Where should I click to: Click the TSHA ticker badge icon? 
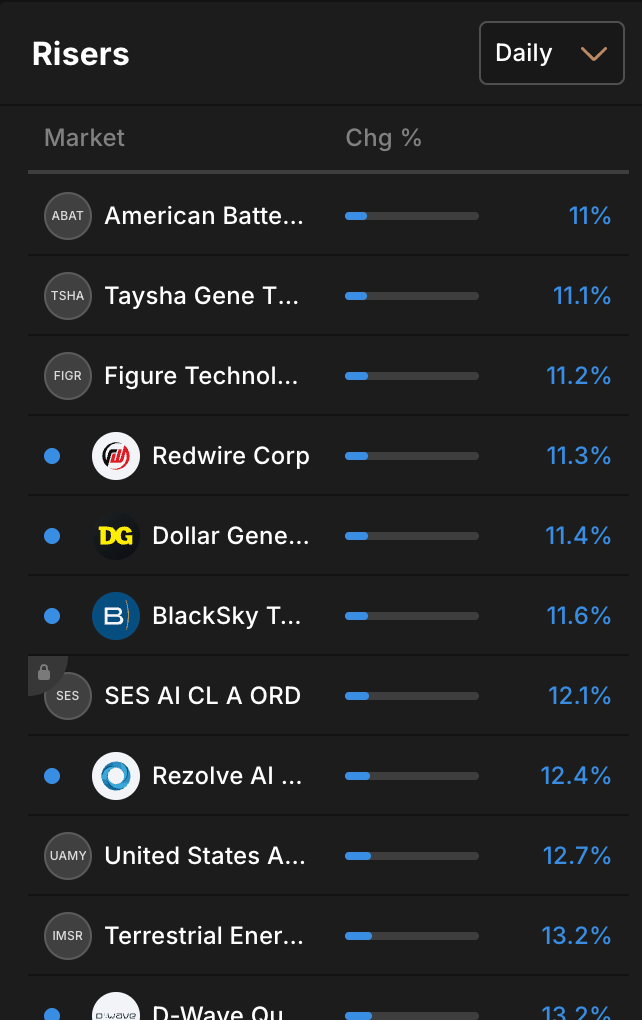pos(68,296)
